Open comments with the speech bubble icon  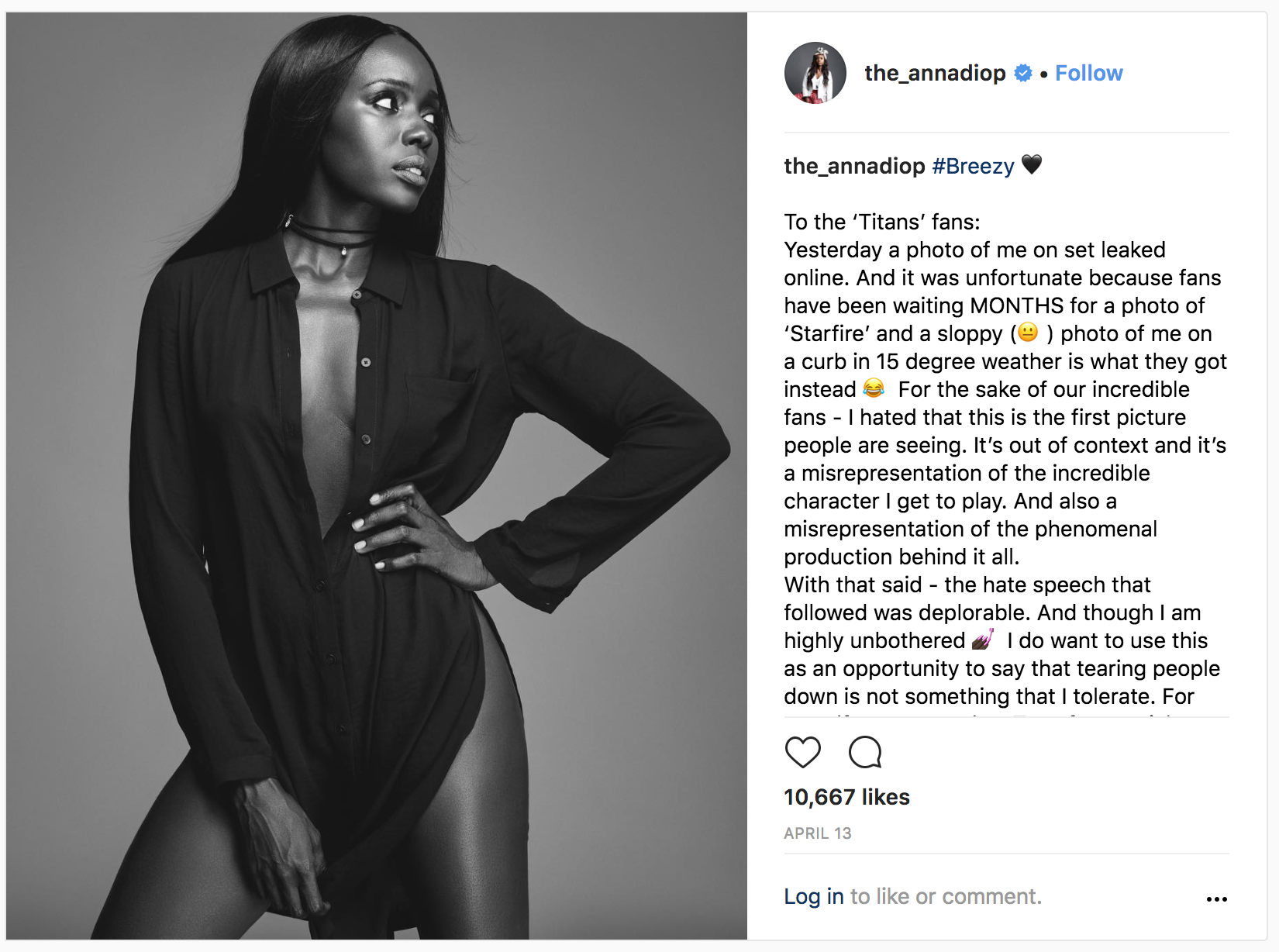coord(865,752)
